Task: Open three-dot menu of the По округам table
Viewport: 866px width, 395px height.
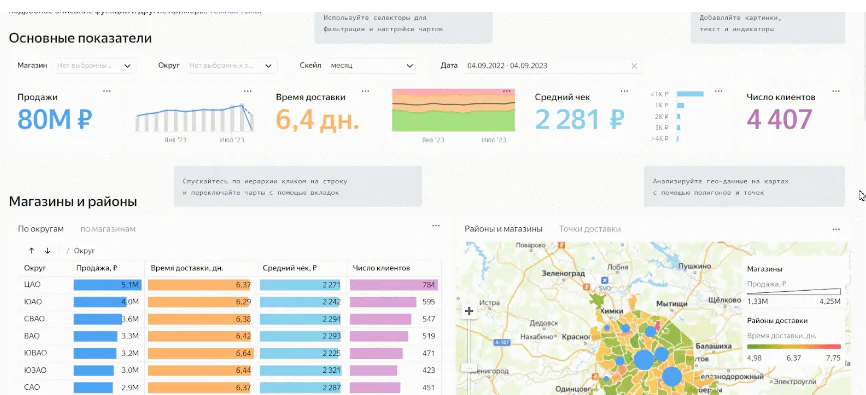Action: click(x=436, y=225)
